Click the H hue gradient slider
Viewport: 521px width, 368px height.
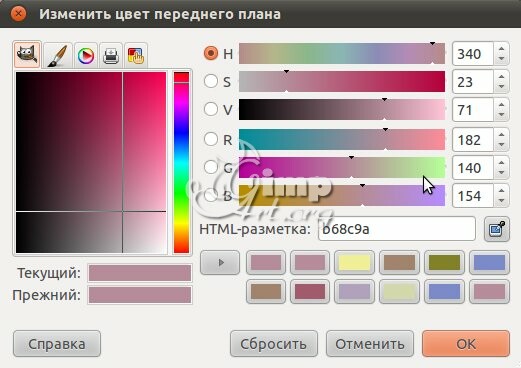[342, 53]
